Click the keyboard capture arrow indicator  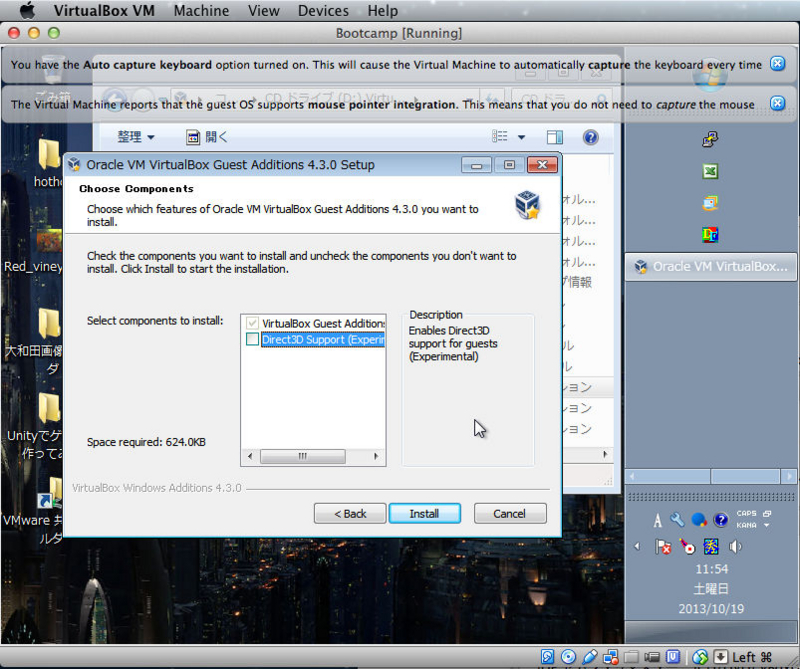(x=720, y=657)
